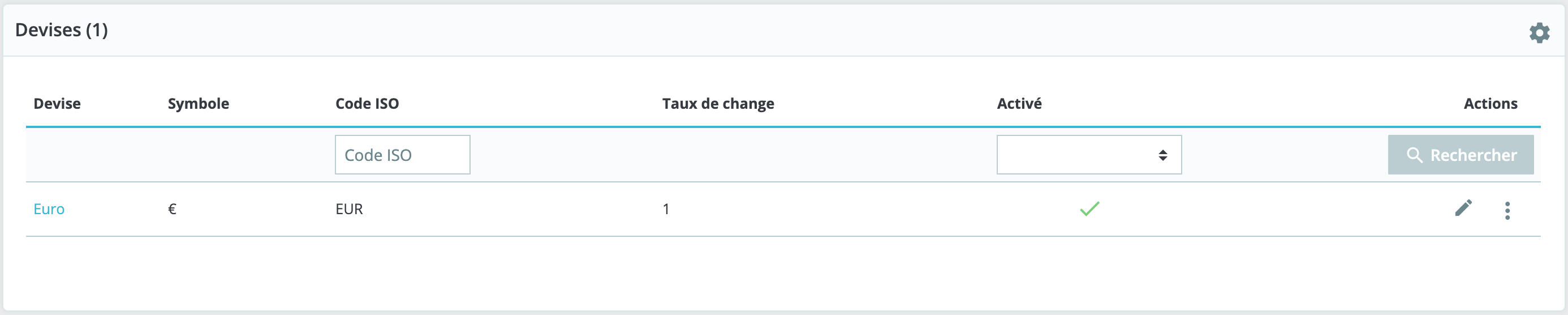Select the EUR code cell
The width and height of the screenshot is (1568, 315).
pos(349,209)
